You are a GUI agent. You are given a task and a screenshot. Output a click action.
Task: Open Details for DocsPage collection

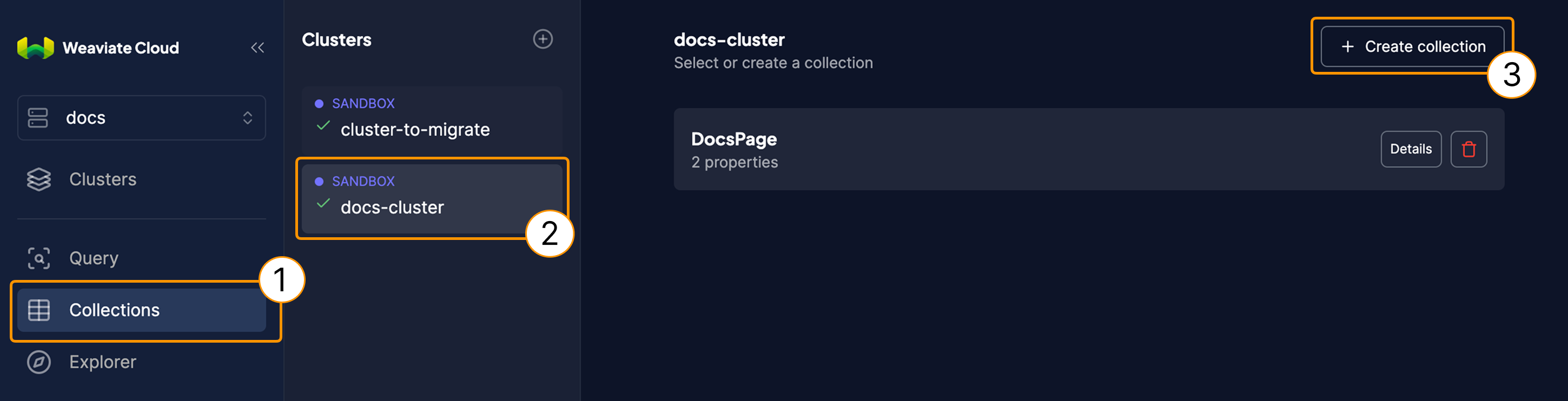(x=1411, y=149)
